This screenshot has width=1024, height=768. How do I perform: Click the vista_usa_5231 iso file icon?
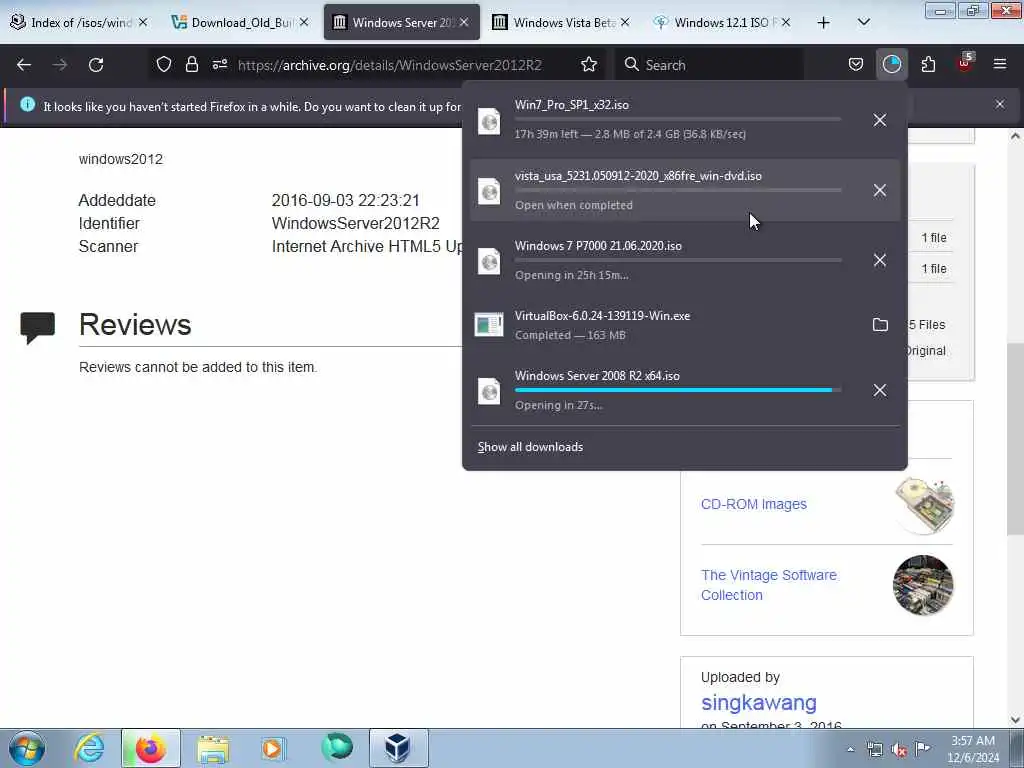point(489,191)
